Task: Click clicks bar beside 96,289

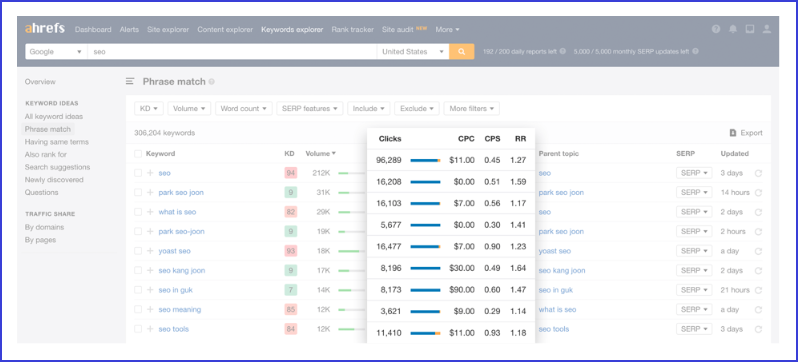Action: pos(425,160)
